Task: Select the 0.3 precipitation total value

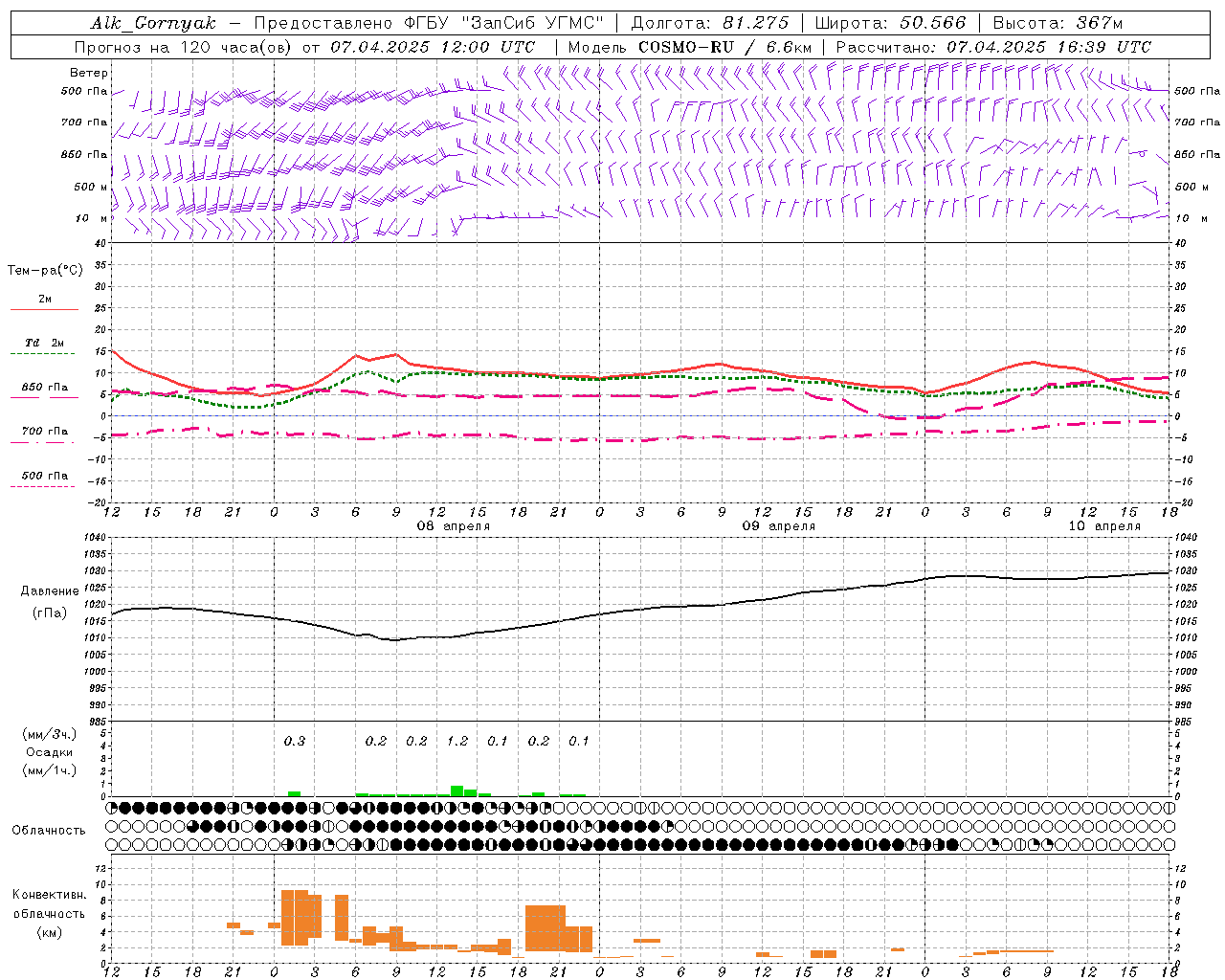Action: (295, 741)
